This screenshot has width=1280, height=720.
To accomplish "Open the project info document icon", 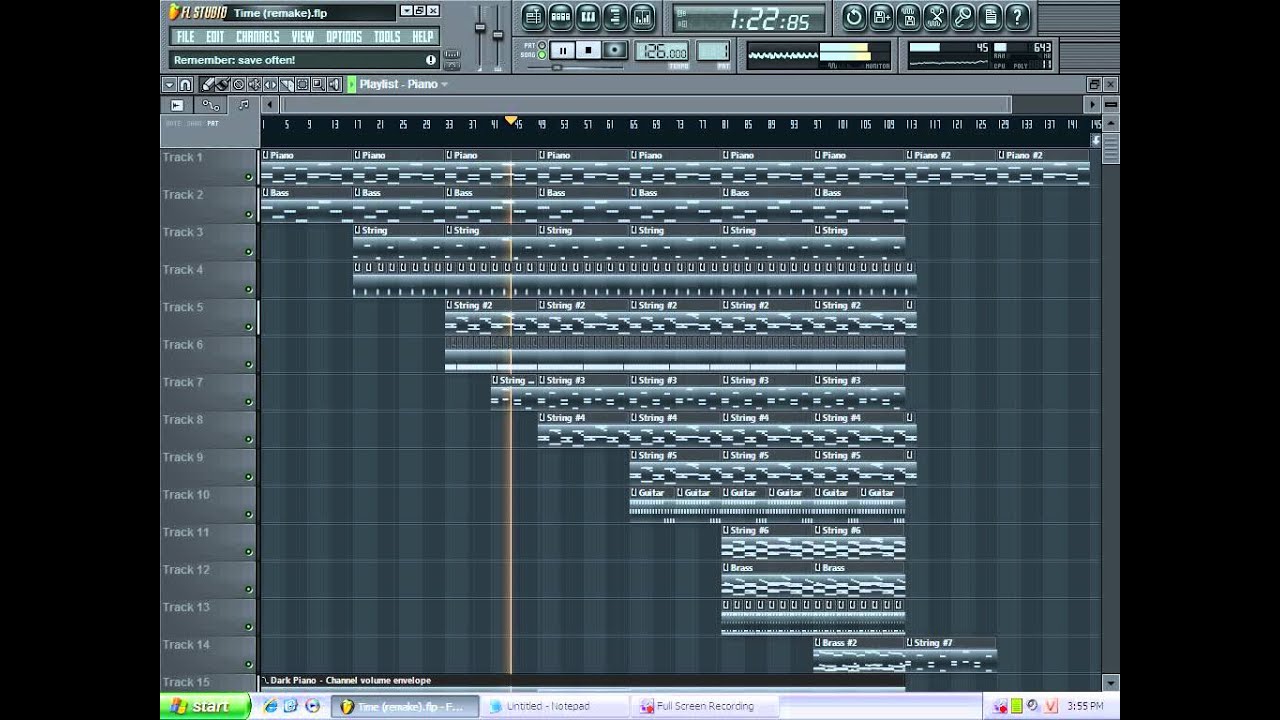I will click(x=989, y=16).
